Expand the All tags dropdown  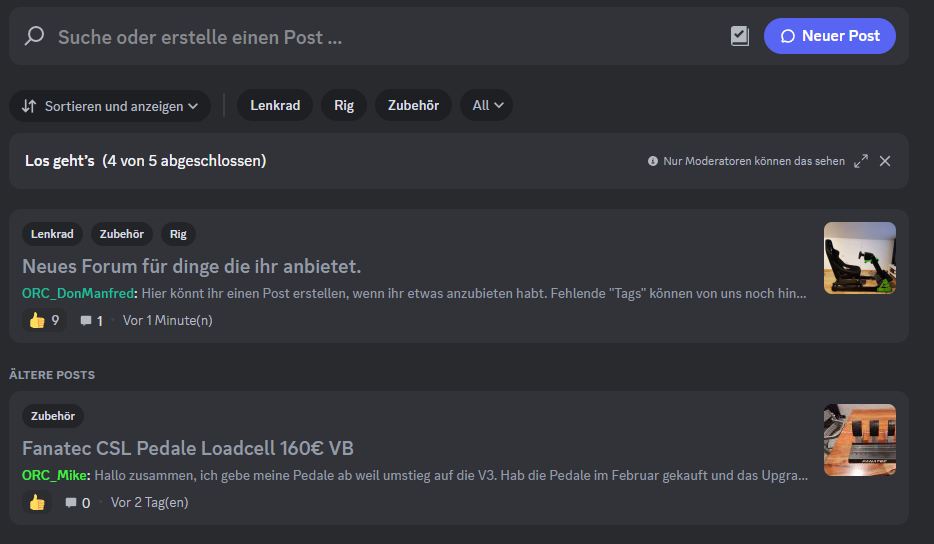point(487,106)
